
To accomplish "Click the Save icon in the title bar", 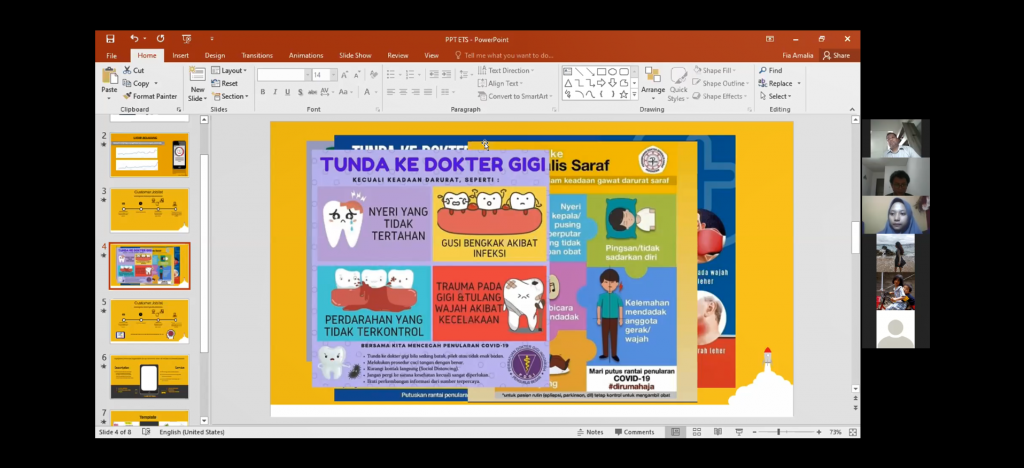I will (110, 39).
